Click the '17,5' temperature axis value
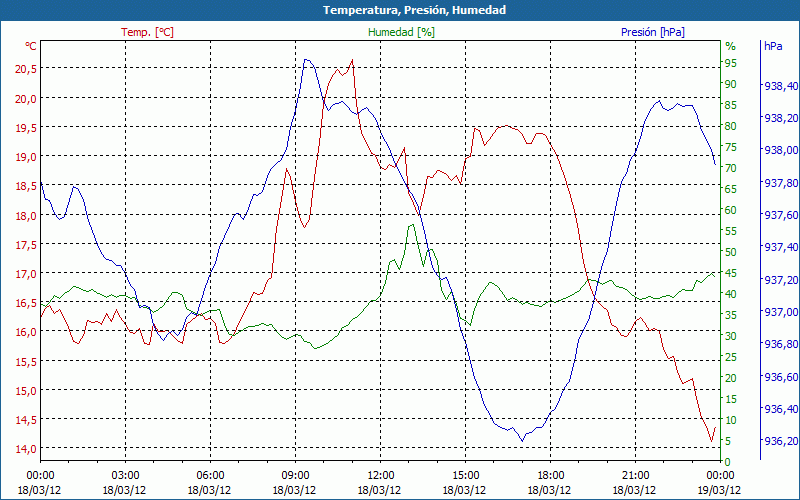Viewport: 800px width, 500px height. [x=26, y=244]
